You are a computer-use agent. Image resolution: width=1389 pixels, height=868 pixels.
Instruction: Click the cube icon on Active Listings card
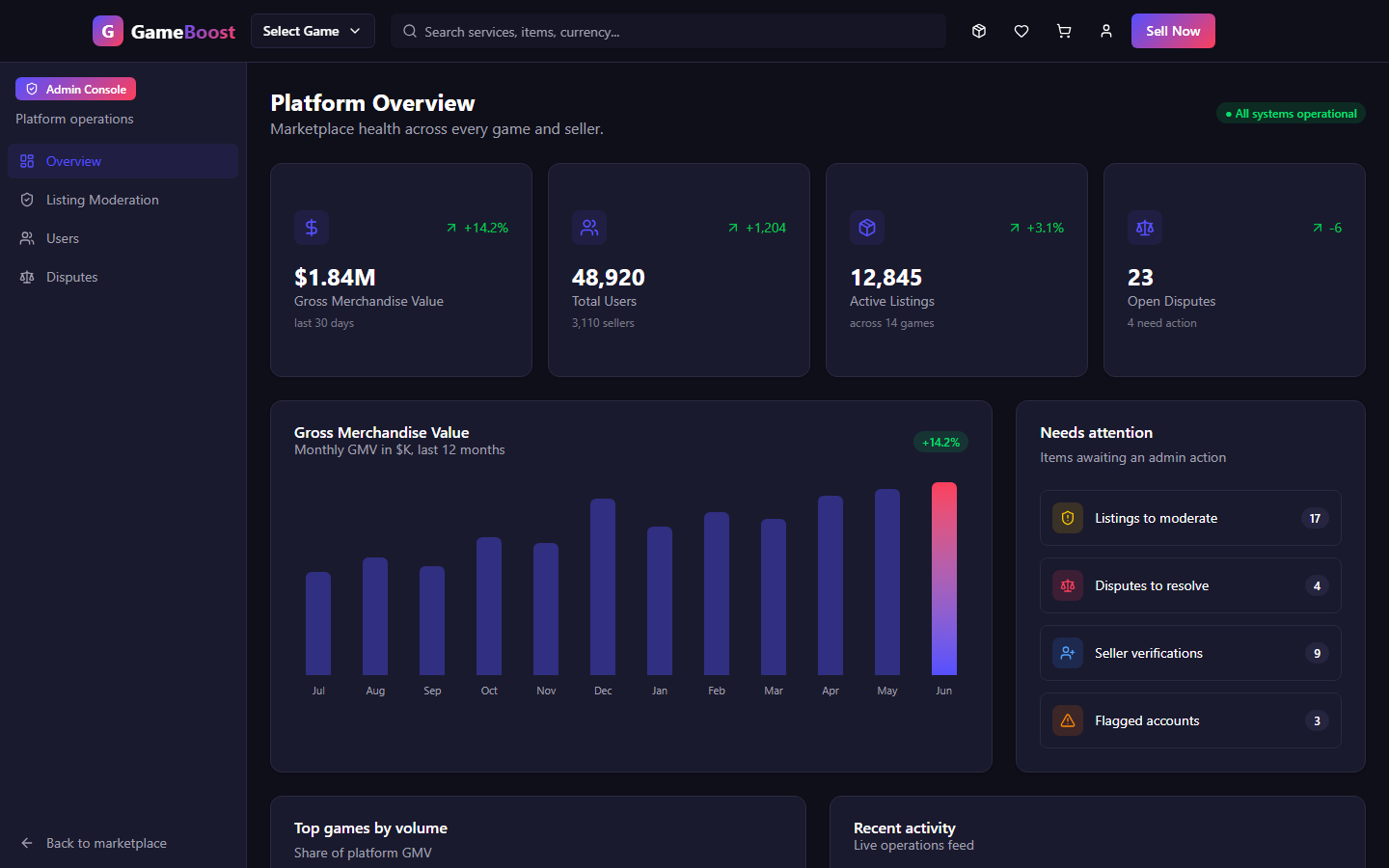(867, 228)
